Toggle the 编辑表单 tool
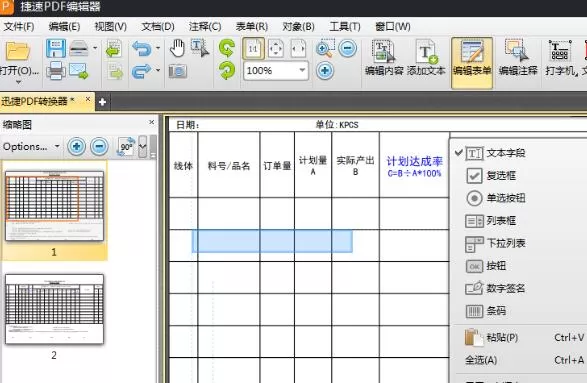The width and height of the screenshot is (587, 383). [472, 62]
